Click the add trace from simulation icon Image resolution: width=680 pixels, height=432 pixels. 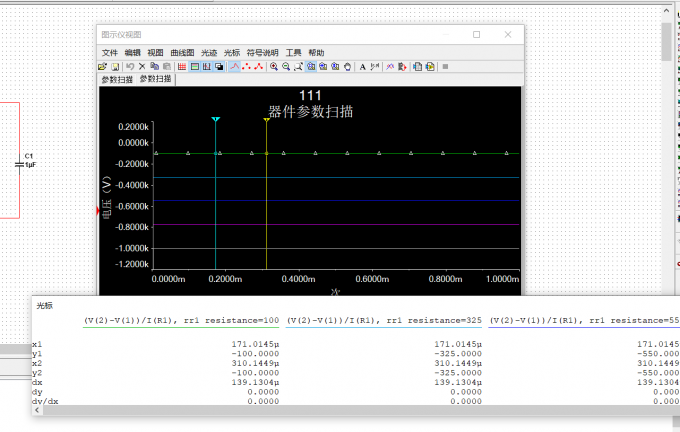402,67
